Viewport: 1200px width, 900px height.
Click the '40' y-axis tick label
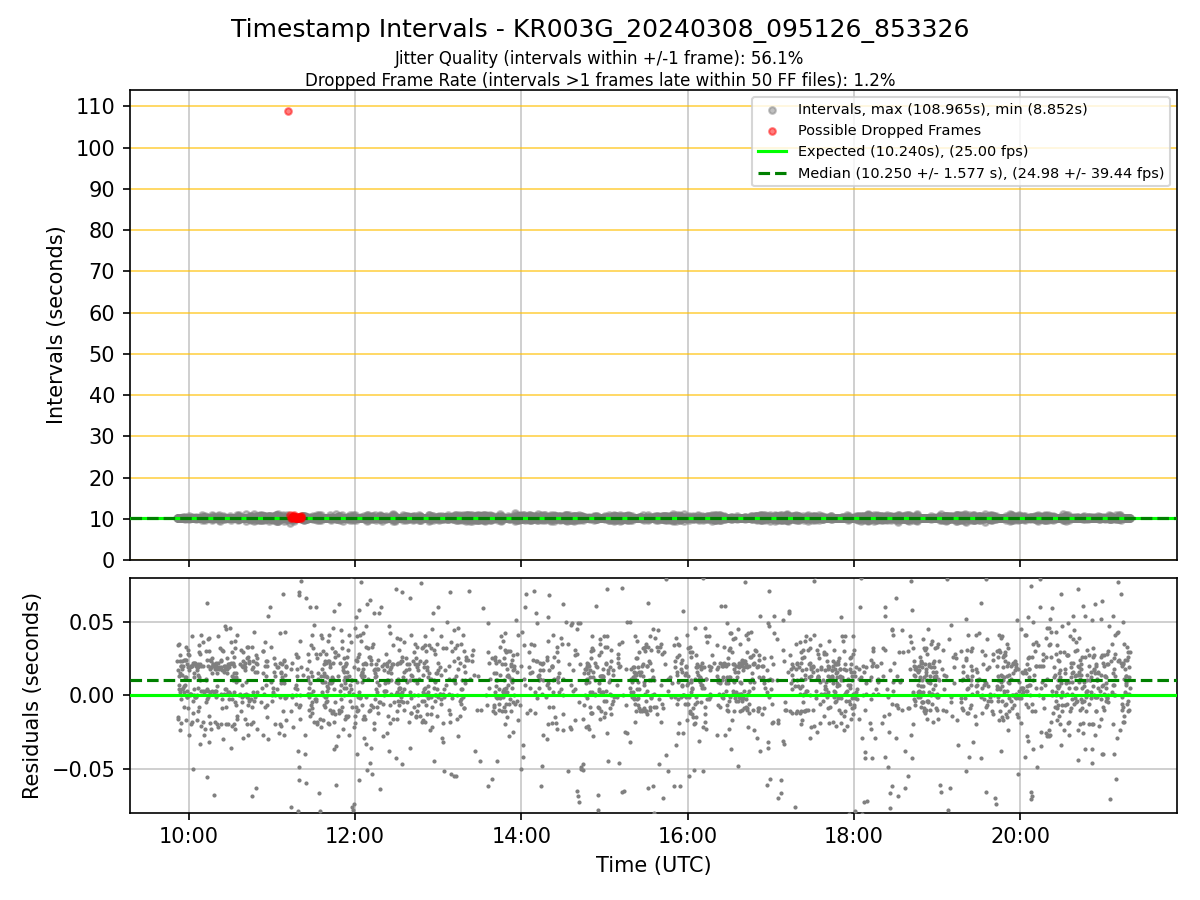pos(102,395)
